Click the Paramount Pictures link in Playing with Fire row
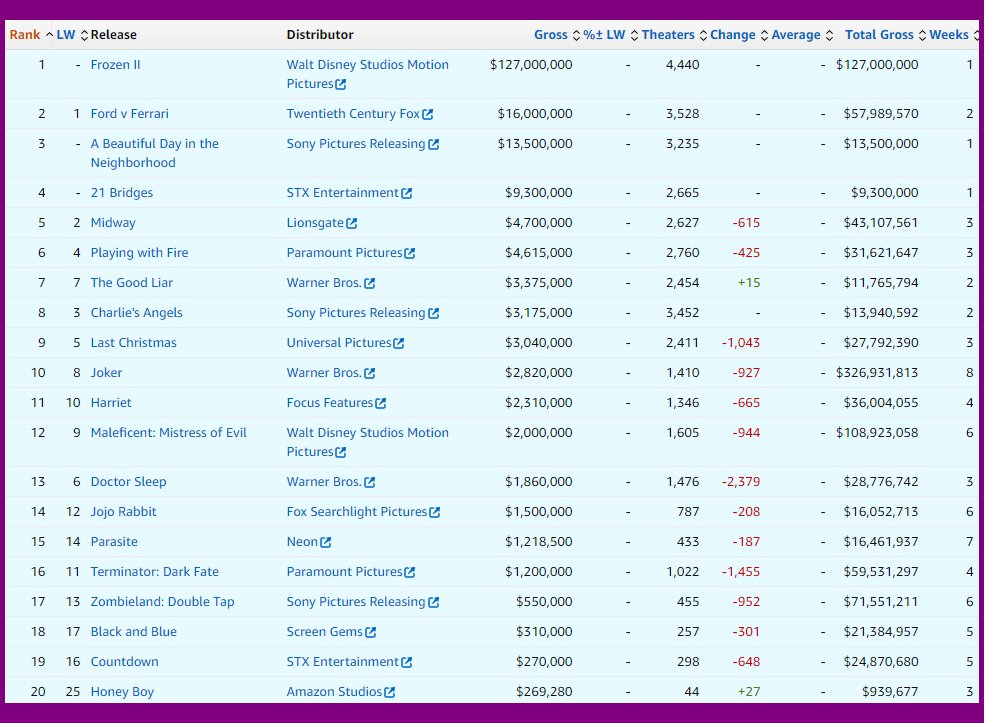984x723 pixels. coord(344,253)
